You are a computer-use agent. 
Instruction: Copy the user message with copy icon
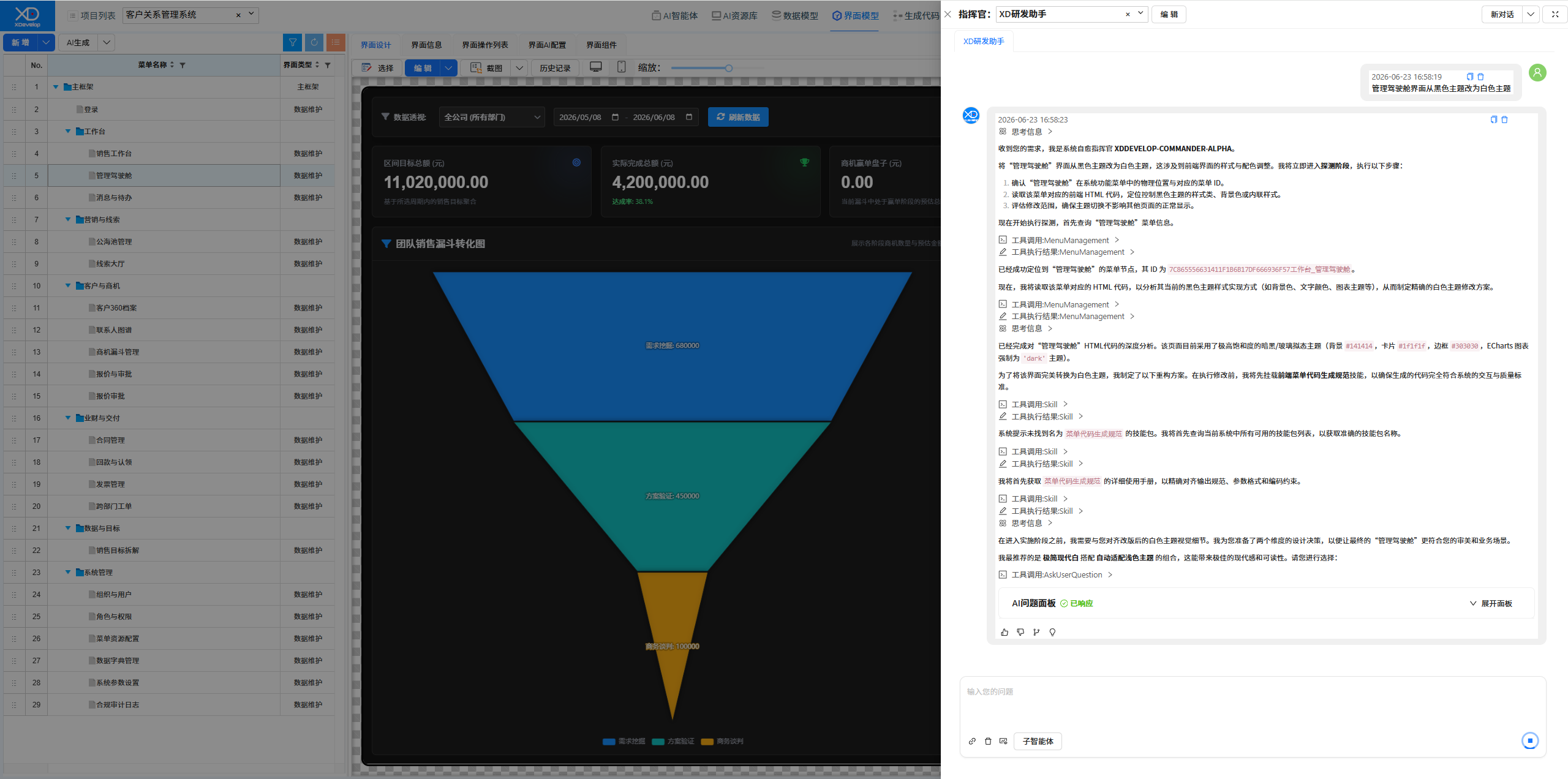point(1469,77)
